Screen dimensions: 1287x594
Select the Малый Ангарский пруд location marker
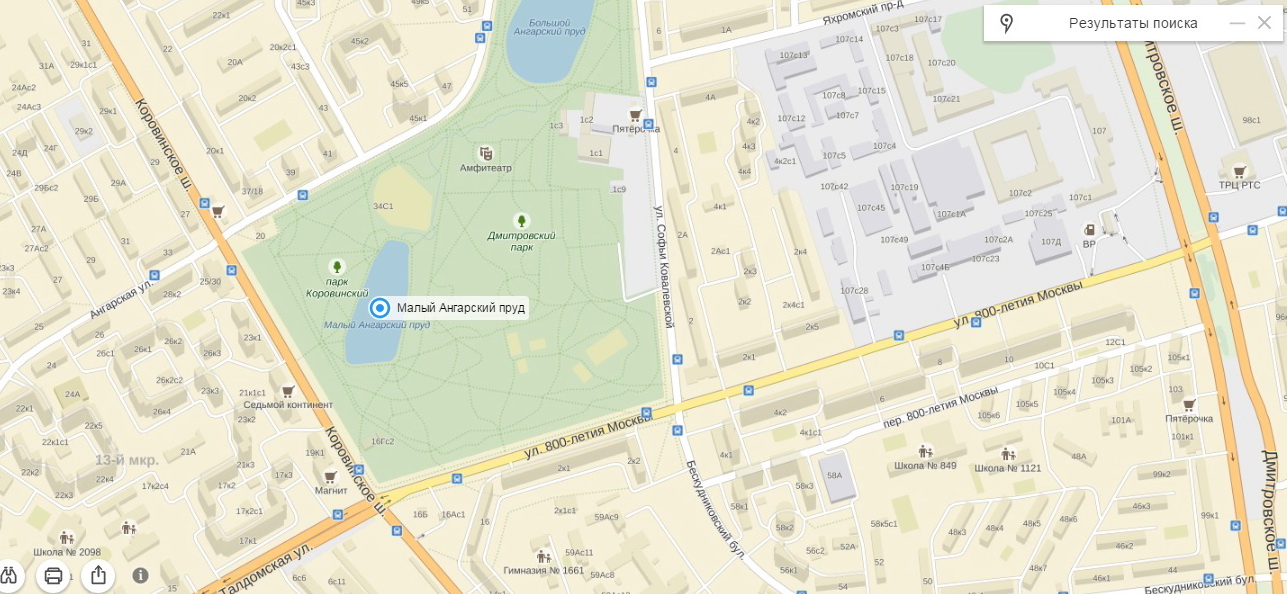(379, 308)
